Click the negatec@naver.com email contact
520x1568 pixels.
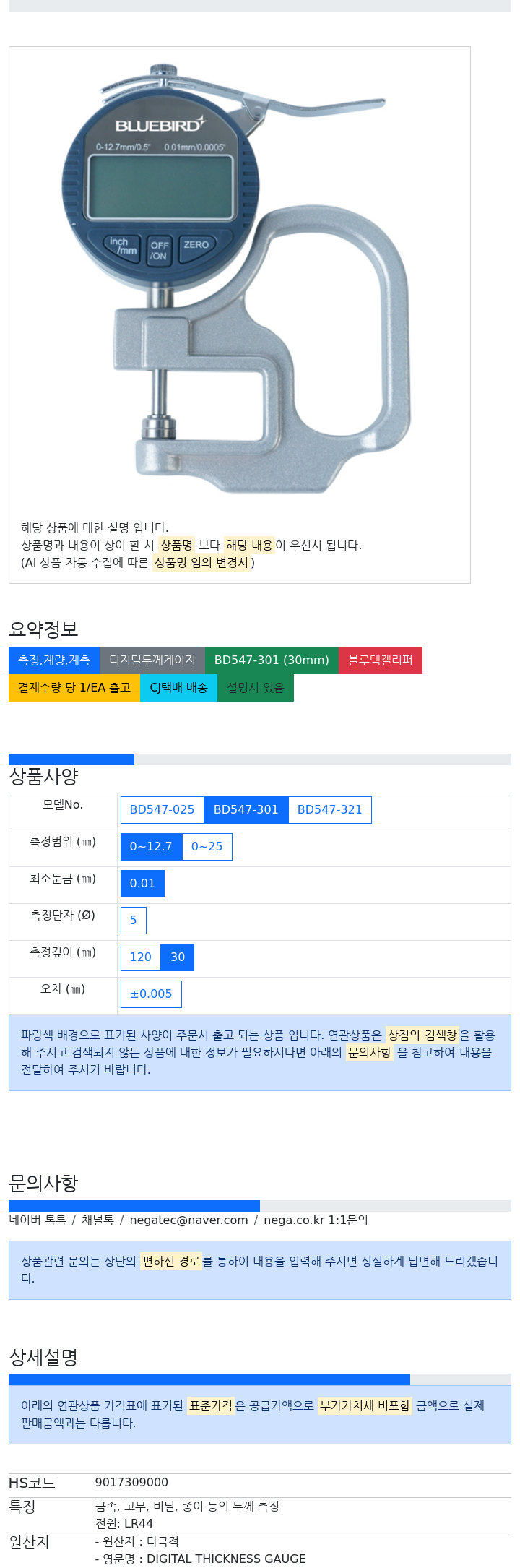click(188, 1220)
